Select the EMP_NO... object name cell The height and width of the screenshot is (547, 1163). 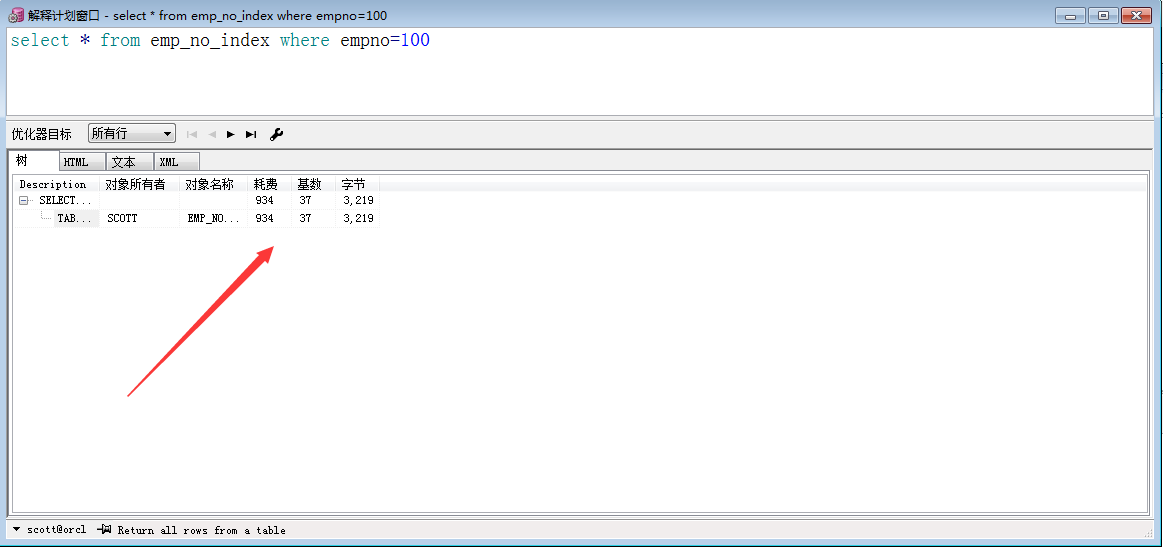point(214,218)
